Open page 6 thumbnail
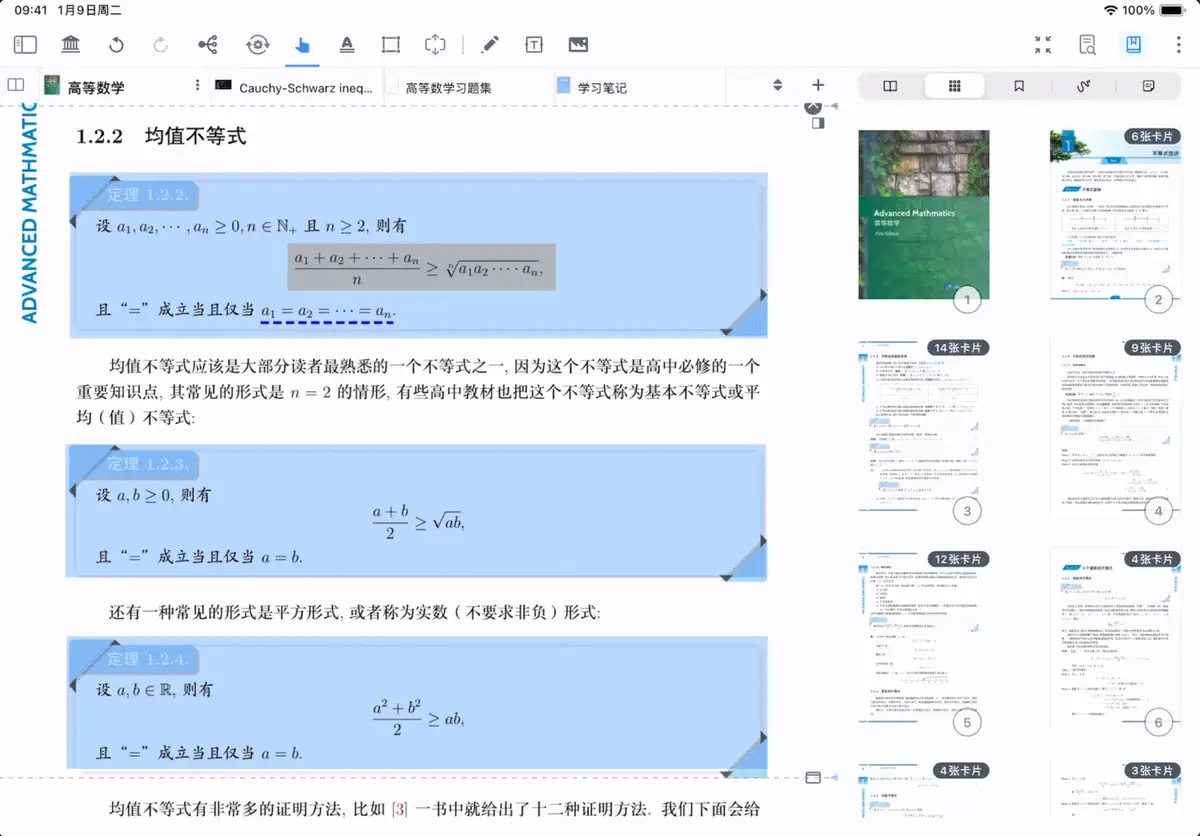 1115,640
